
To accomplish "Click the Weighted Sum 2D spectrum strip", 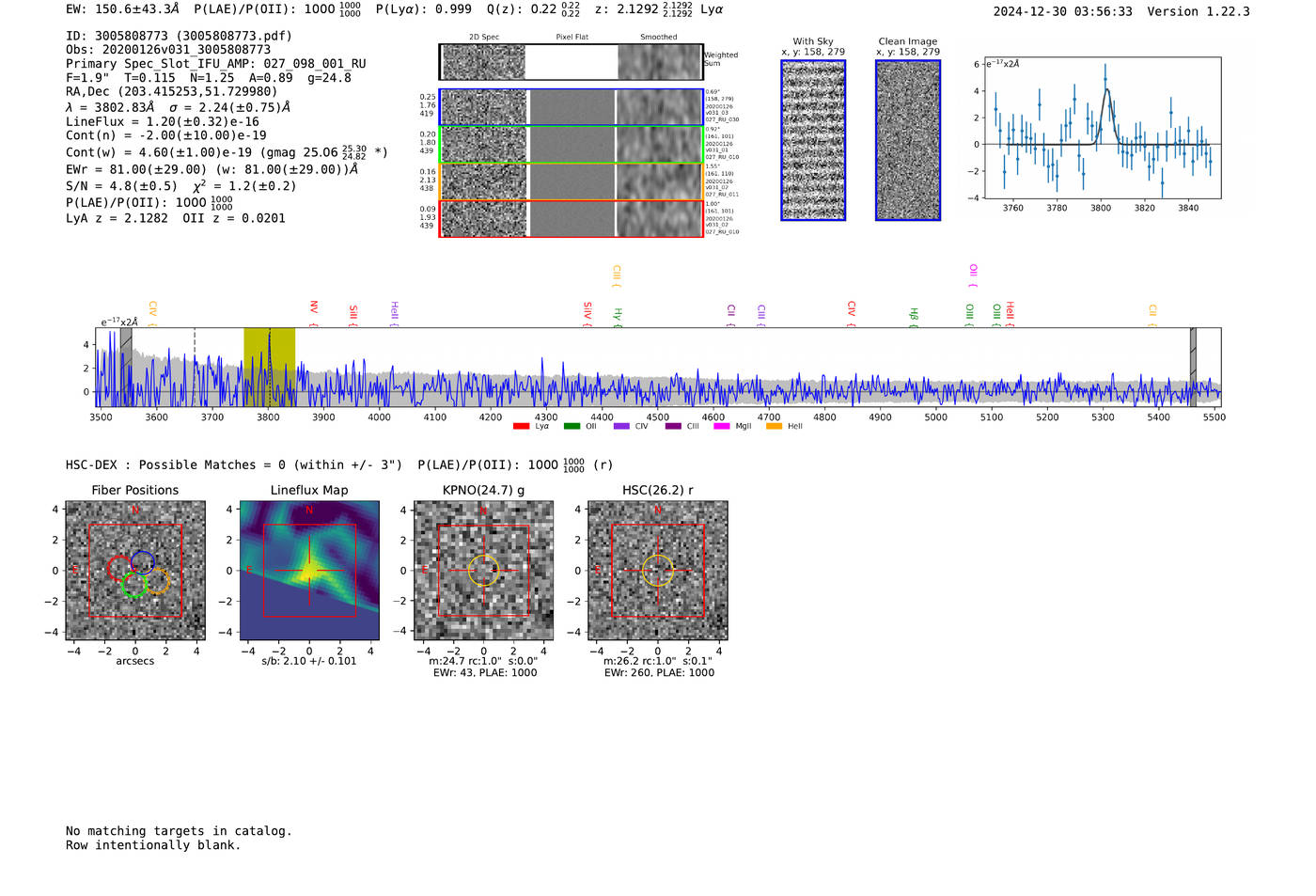I will pyautogui.click(x=571, y=62).
